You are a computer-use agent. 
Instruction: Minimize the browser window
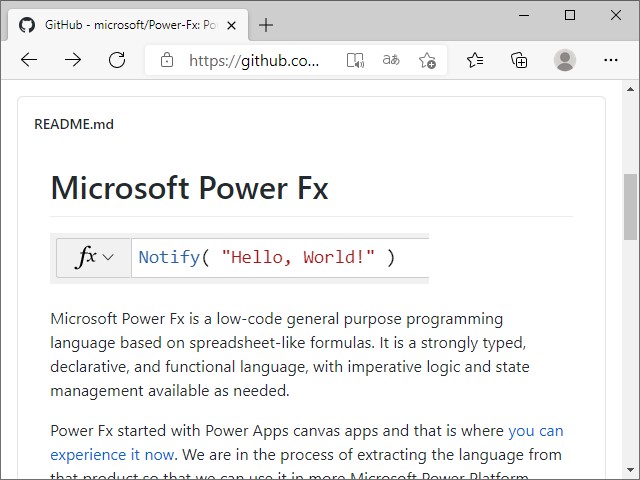coord(524,15)
